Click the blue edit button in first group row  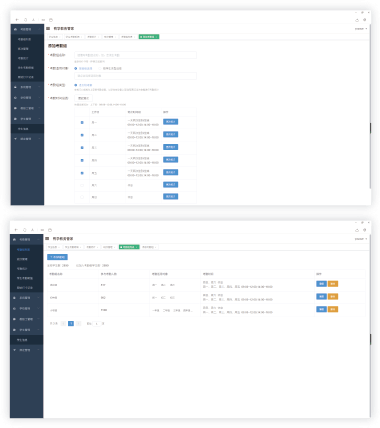tap(321, 284)
